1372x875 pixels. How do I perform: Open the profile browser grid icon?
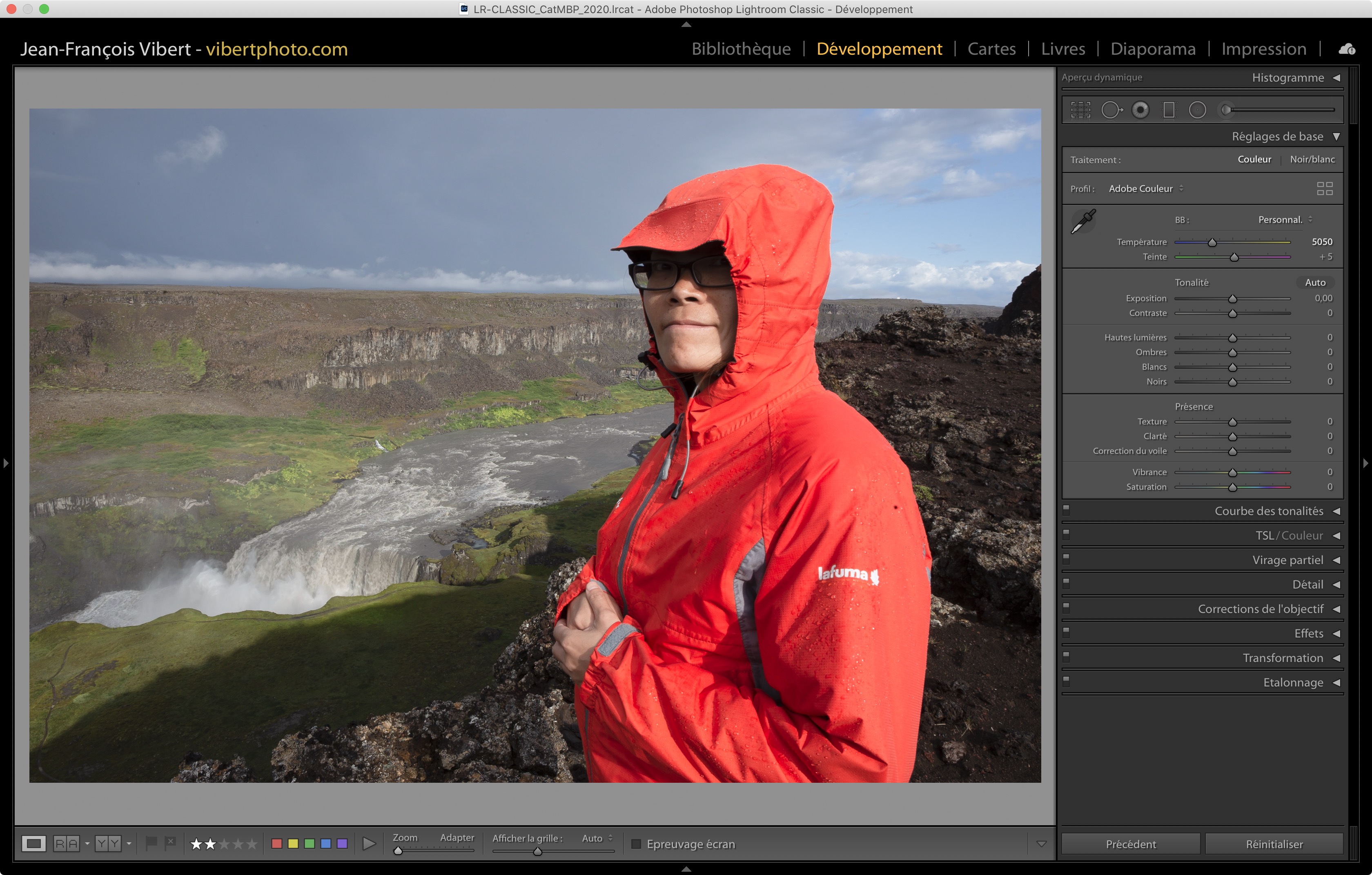[1325, 189]
